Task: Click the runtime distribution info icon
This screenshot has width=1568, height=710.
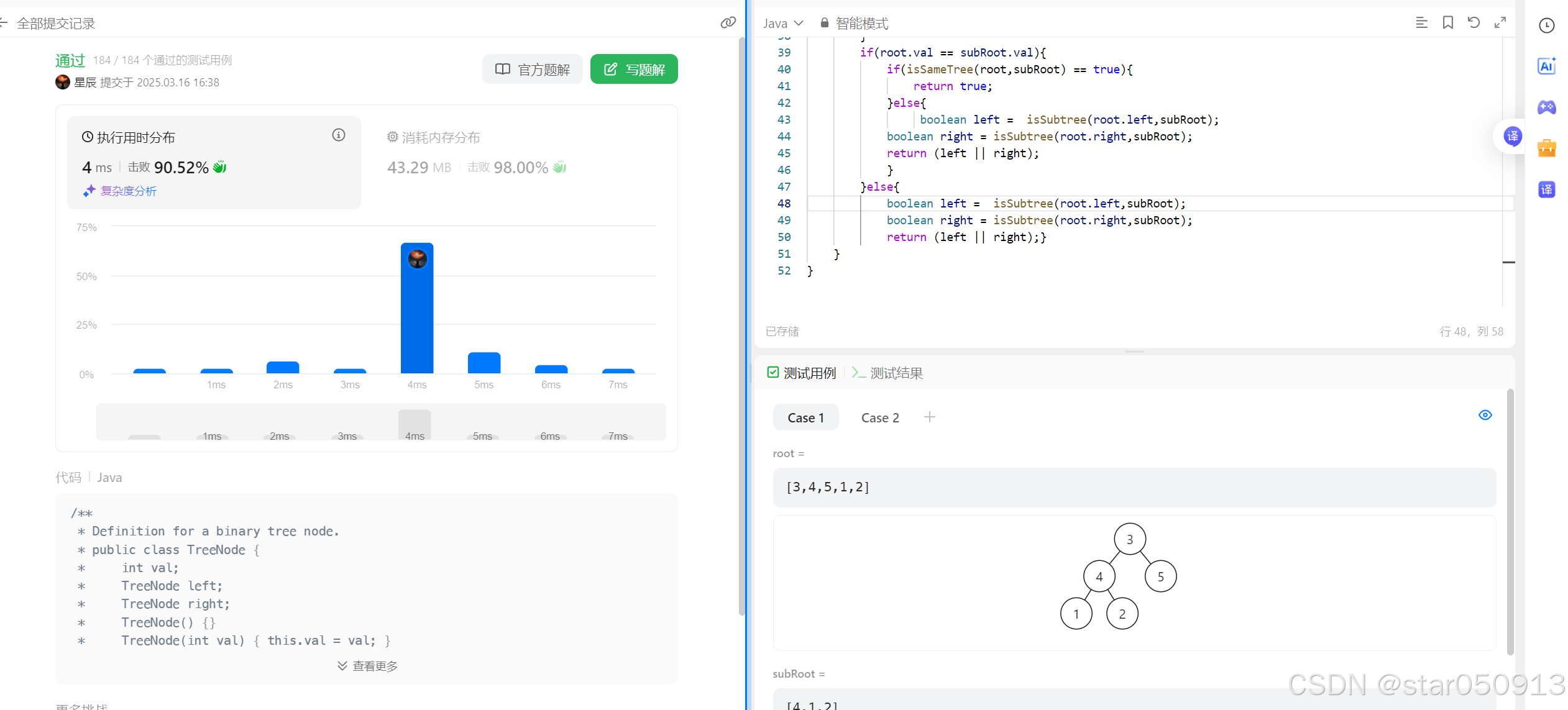Action: click(338, 135)
